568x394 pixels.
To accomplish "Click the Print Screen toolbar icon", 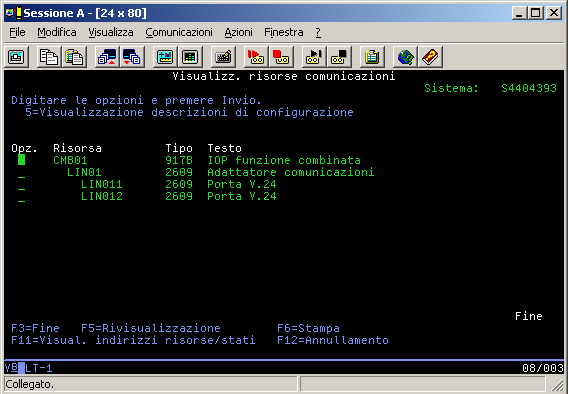I will click(16, 57).
